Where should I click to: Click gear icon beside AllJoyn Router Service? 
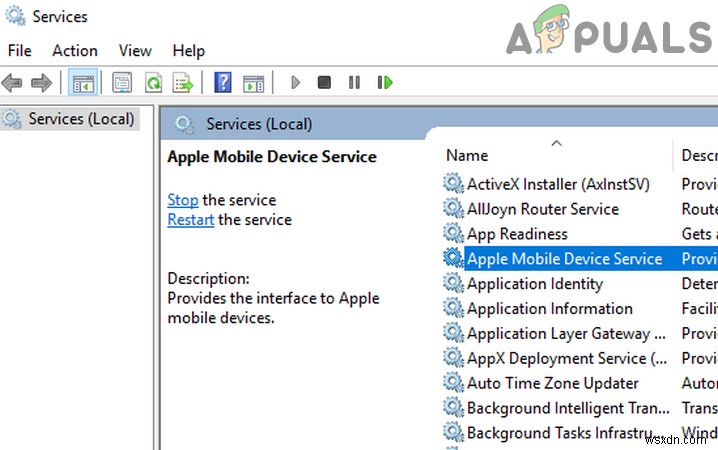453,208
